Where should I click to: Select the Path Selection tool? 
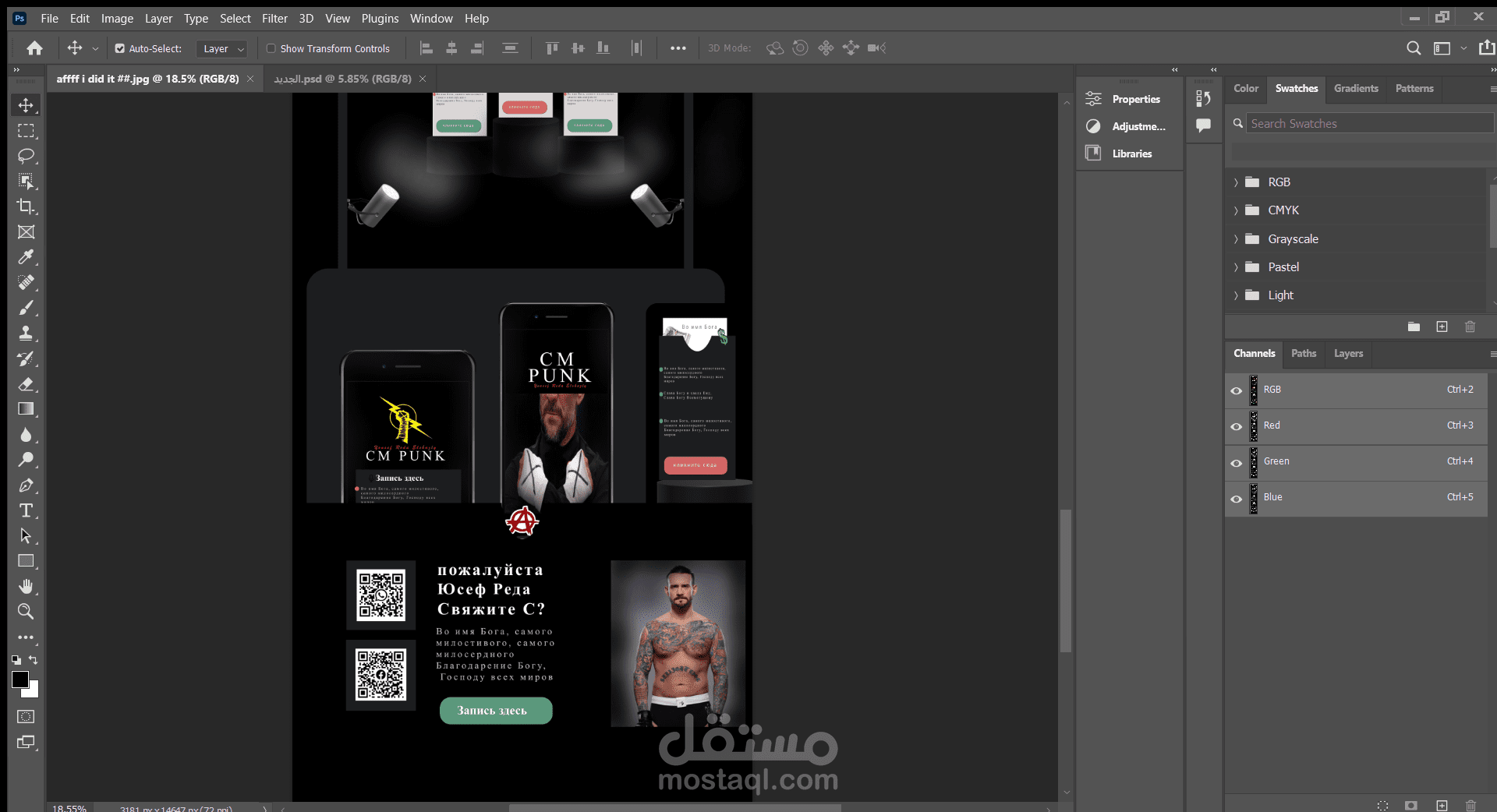click(x=26, y=535)
